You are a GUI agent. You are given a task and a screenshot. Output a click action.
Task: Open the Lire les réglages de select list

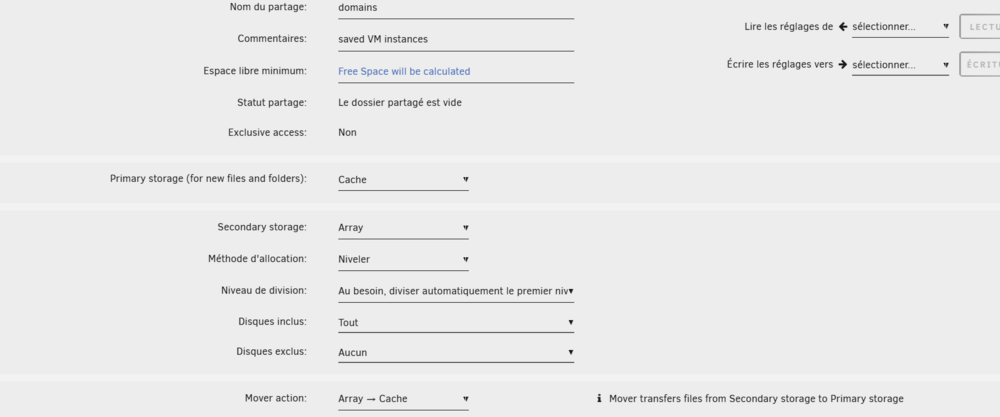(900, 27)
